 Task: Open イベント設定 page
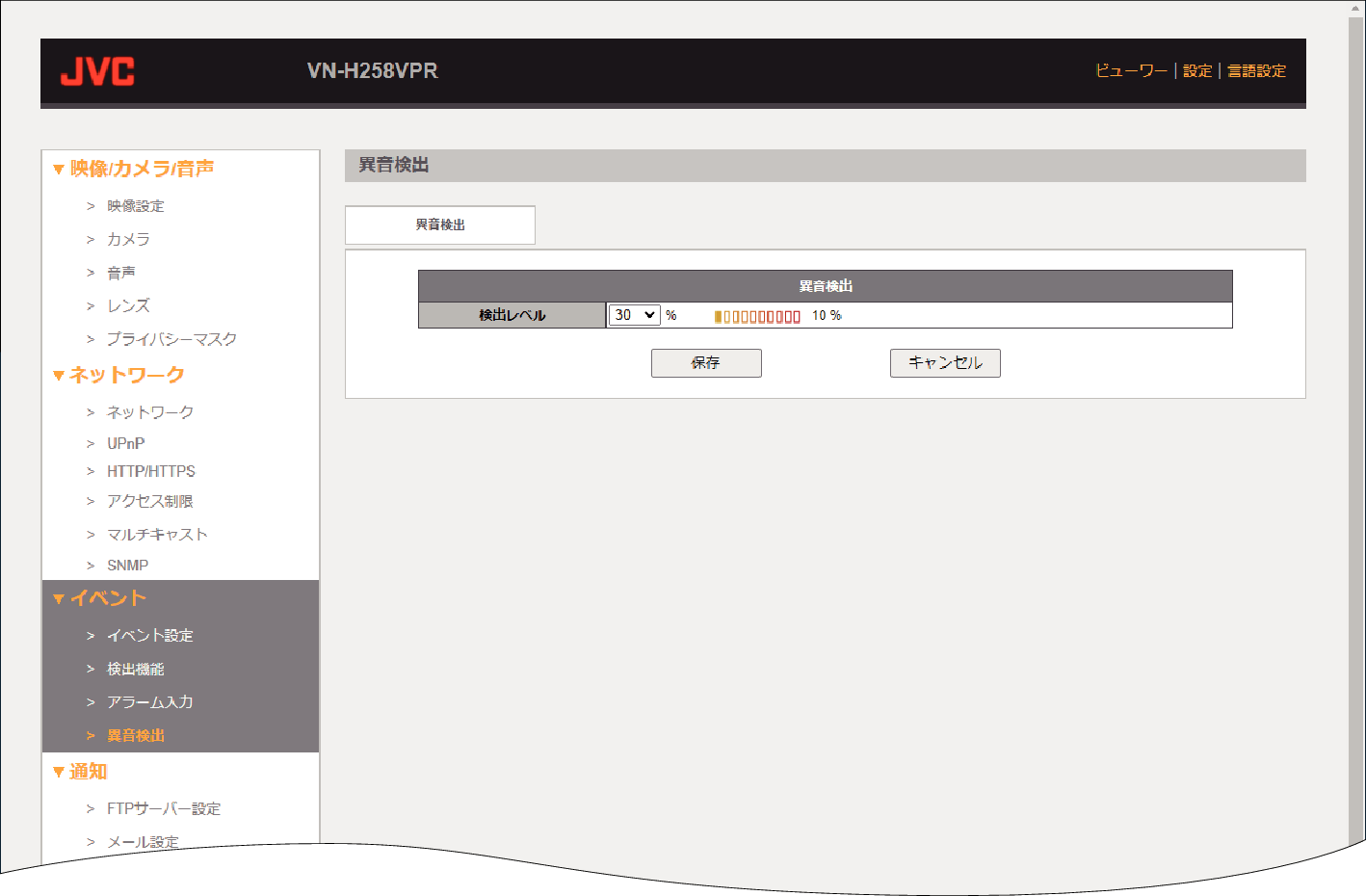(x=150, y=636)
